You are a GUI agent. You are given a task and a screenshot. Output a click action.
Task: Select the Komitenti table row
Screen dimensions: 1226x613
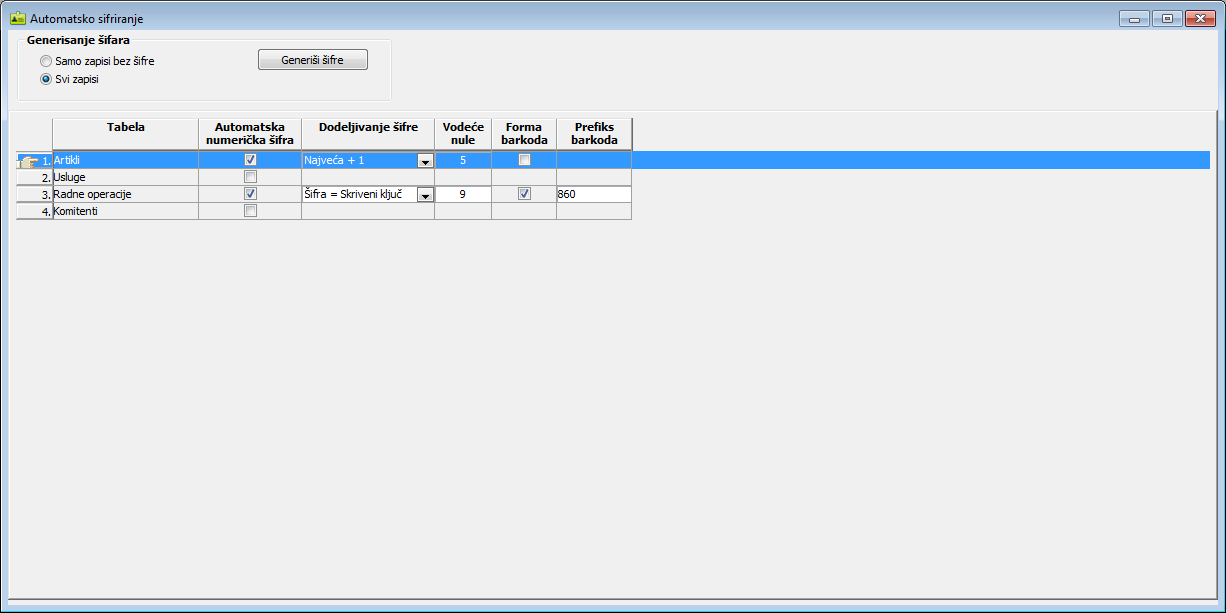click(x=125, y=211)
